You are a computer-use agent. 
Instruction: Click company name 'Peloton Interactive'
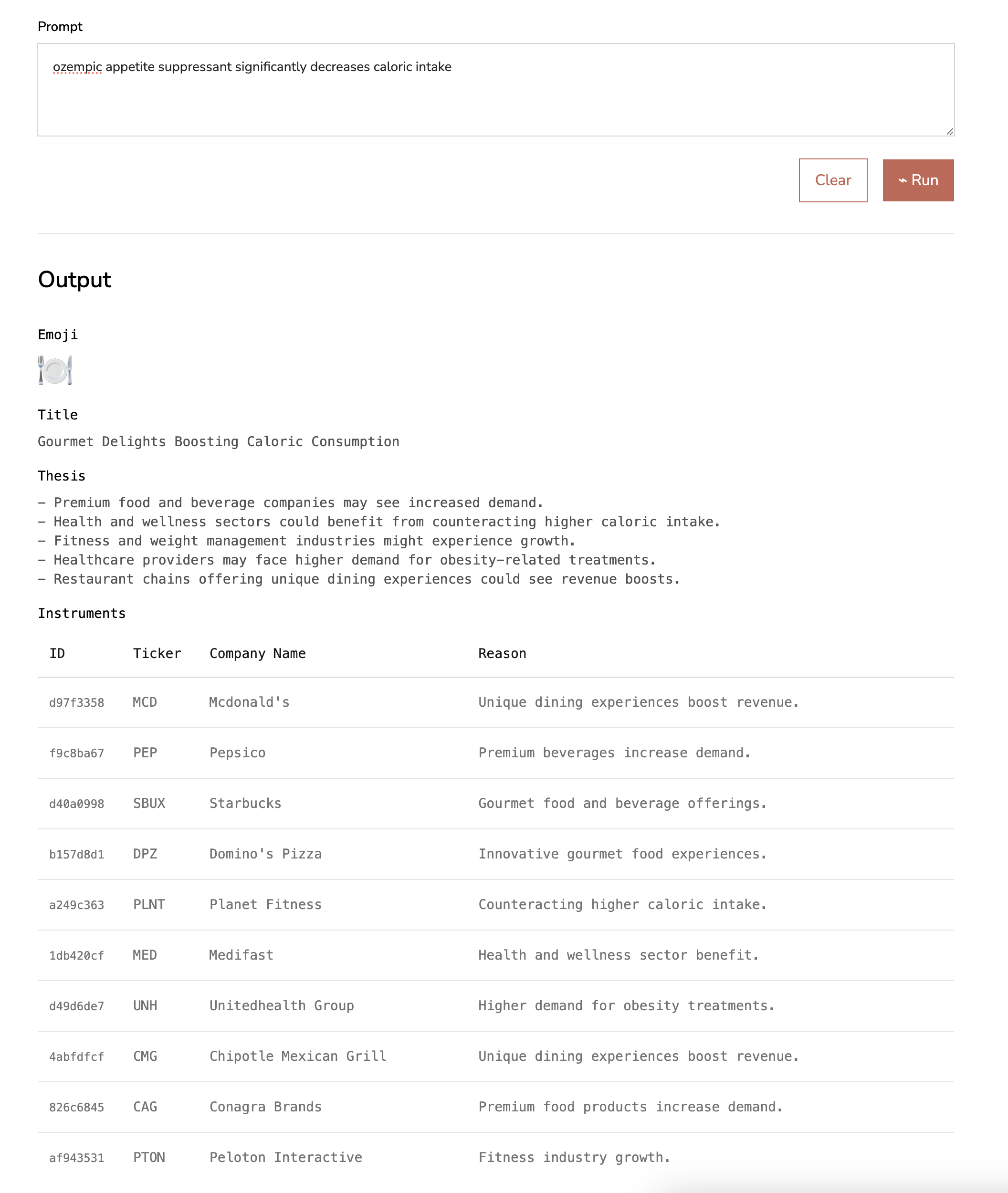click(x=286, y=1157)
